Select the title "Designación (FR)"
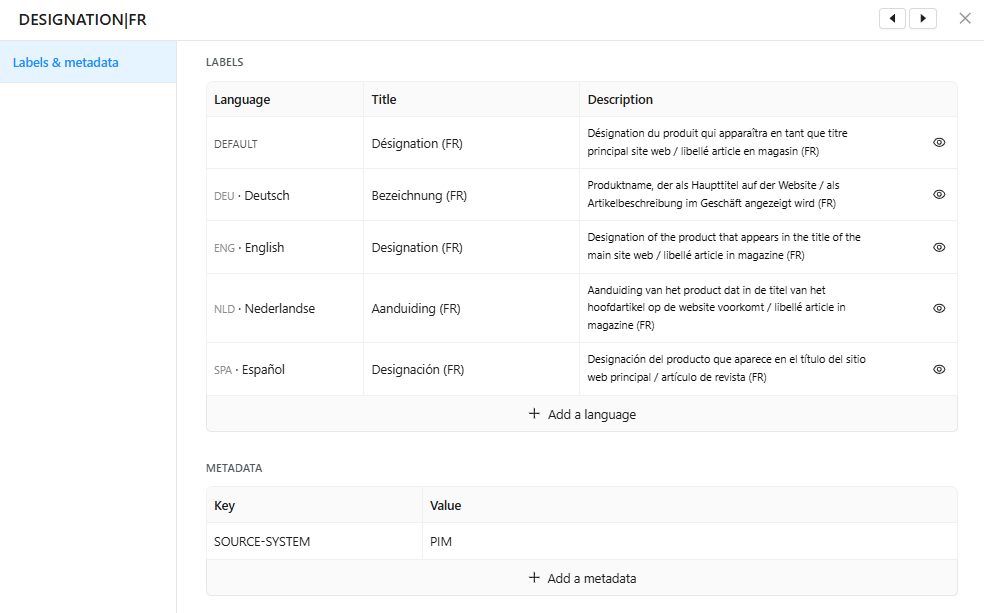The width and height of the screenshot is (984, 613). click(418, 370)
